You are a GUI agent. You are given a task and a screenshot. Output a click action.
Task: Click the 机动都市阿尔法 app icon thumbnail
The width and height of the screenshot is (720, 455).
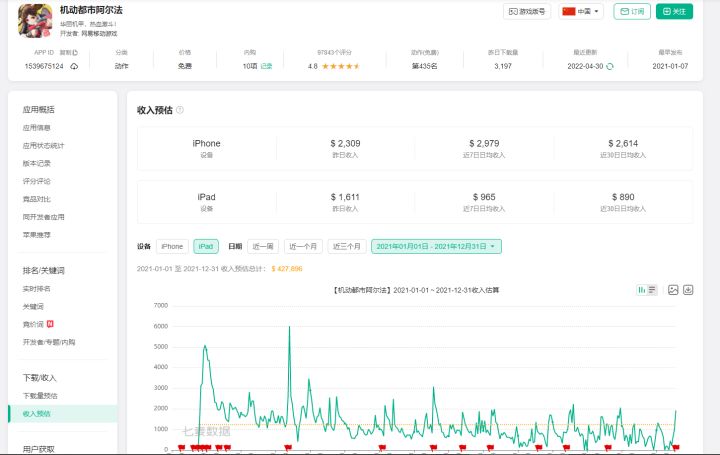coord(35,21)
